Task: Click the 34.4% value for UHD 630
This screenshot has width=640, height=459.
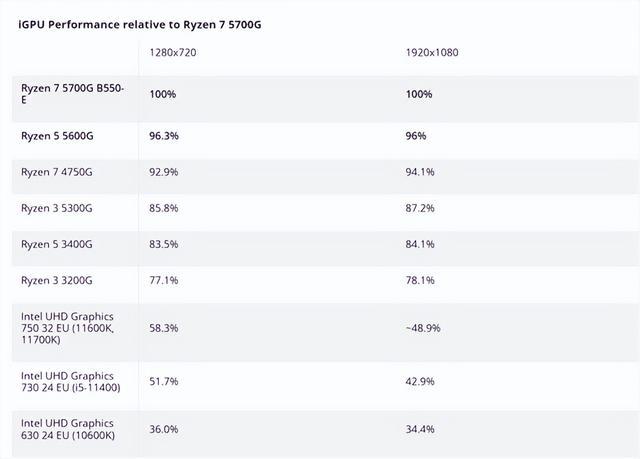Action: [x=421, y=429]
